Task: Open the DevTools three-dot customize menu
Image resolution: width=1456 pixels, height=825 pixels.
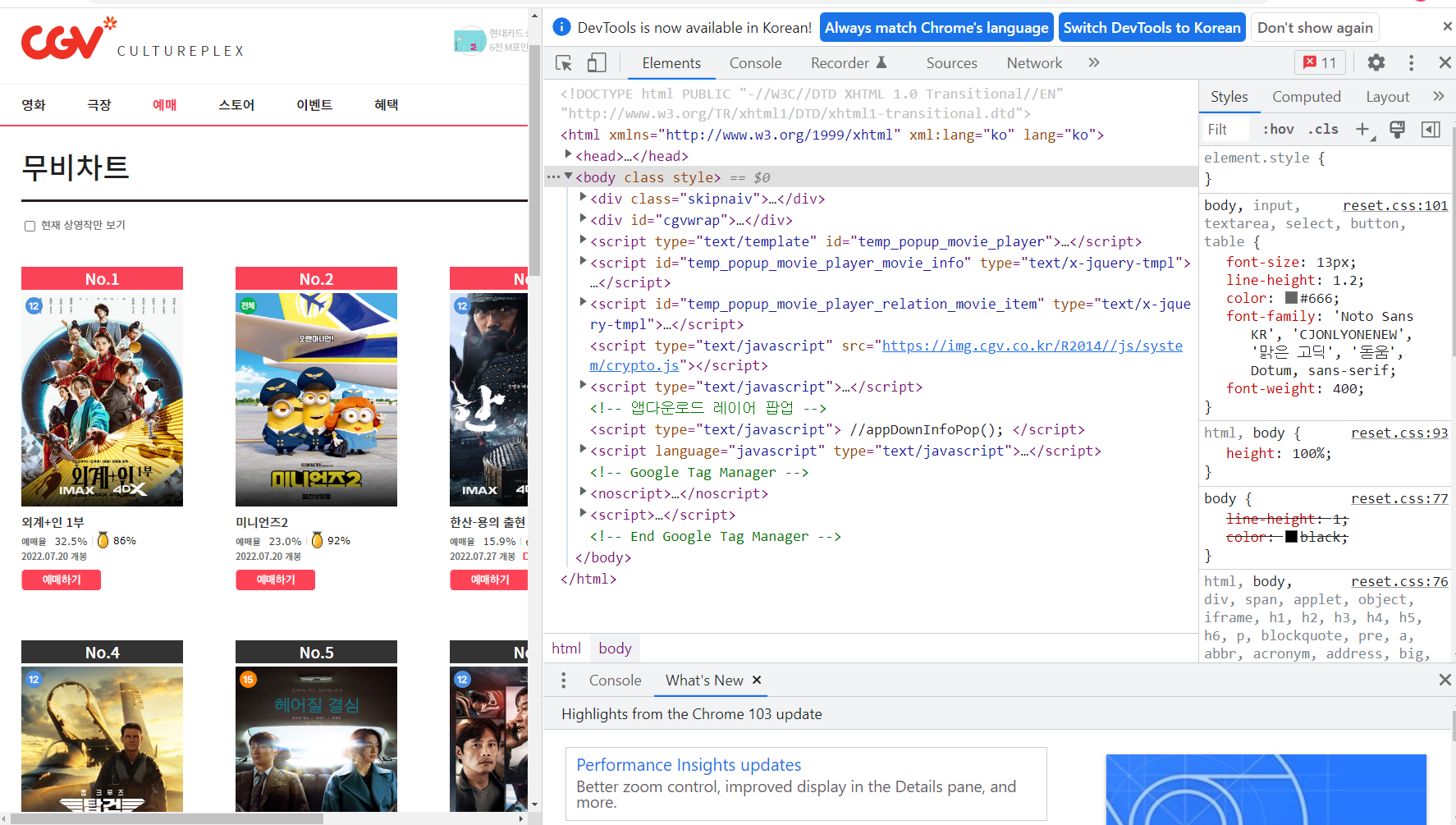Action: coord(1411,62)
